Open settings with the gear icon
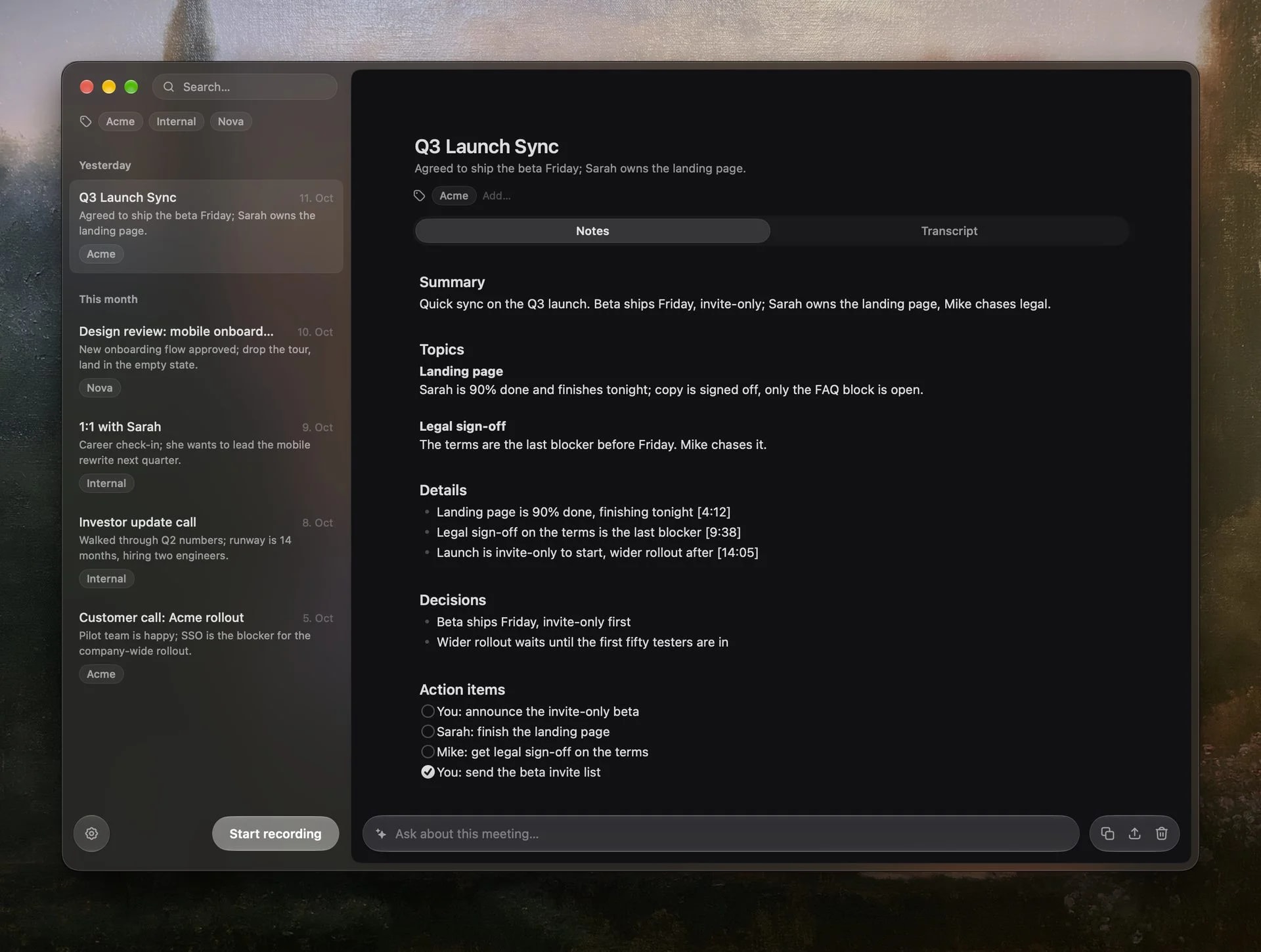The image size is (1261, 952). (x=91, y=833)
